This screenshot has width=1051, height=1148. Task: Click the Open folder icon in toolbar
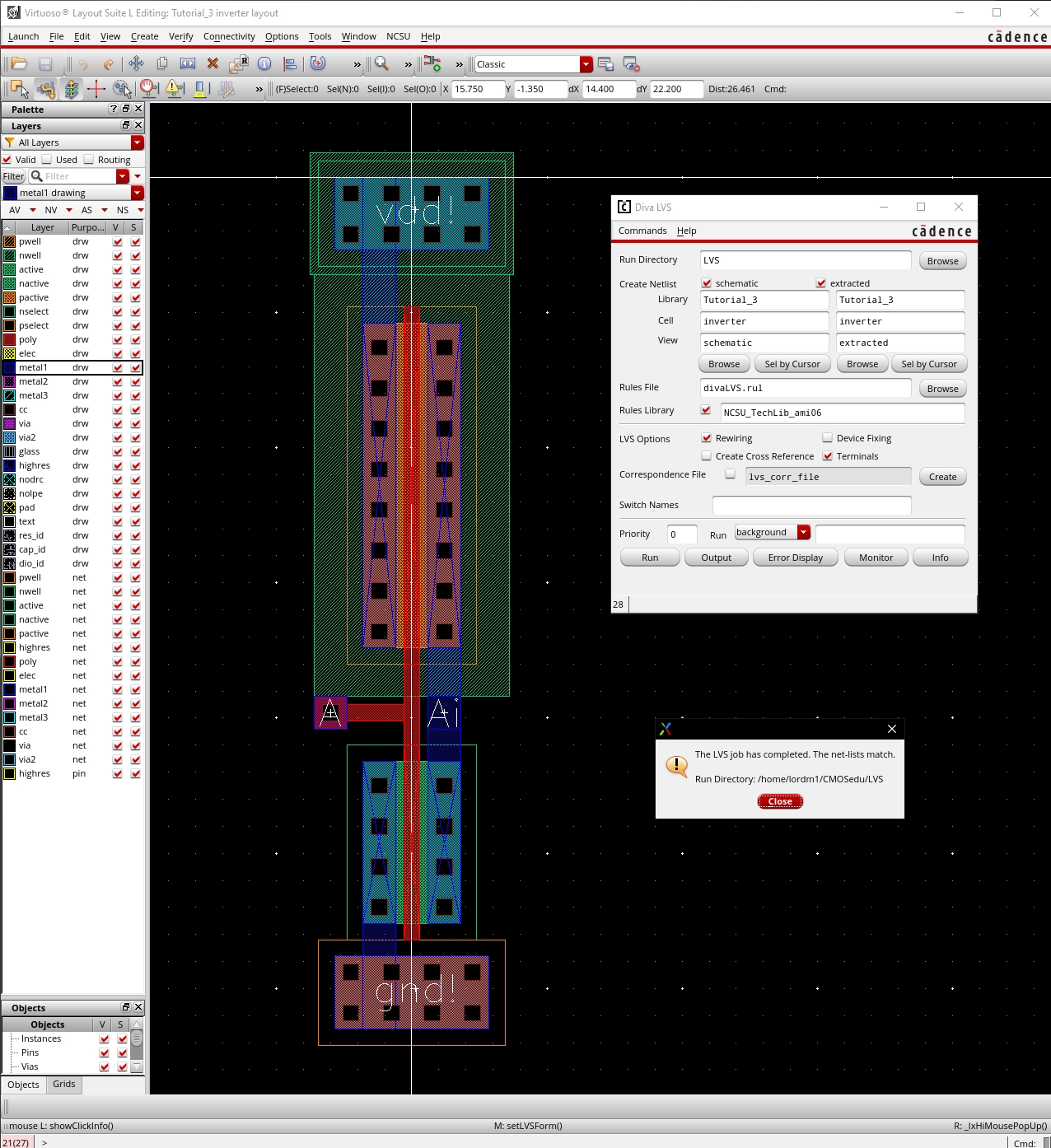click(x=20, y=64)
